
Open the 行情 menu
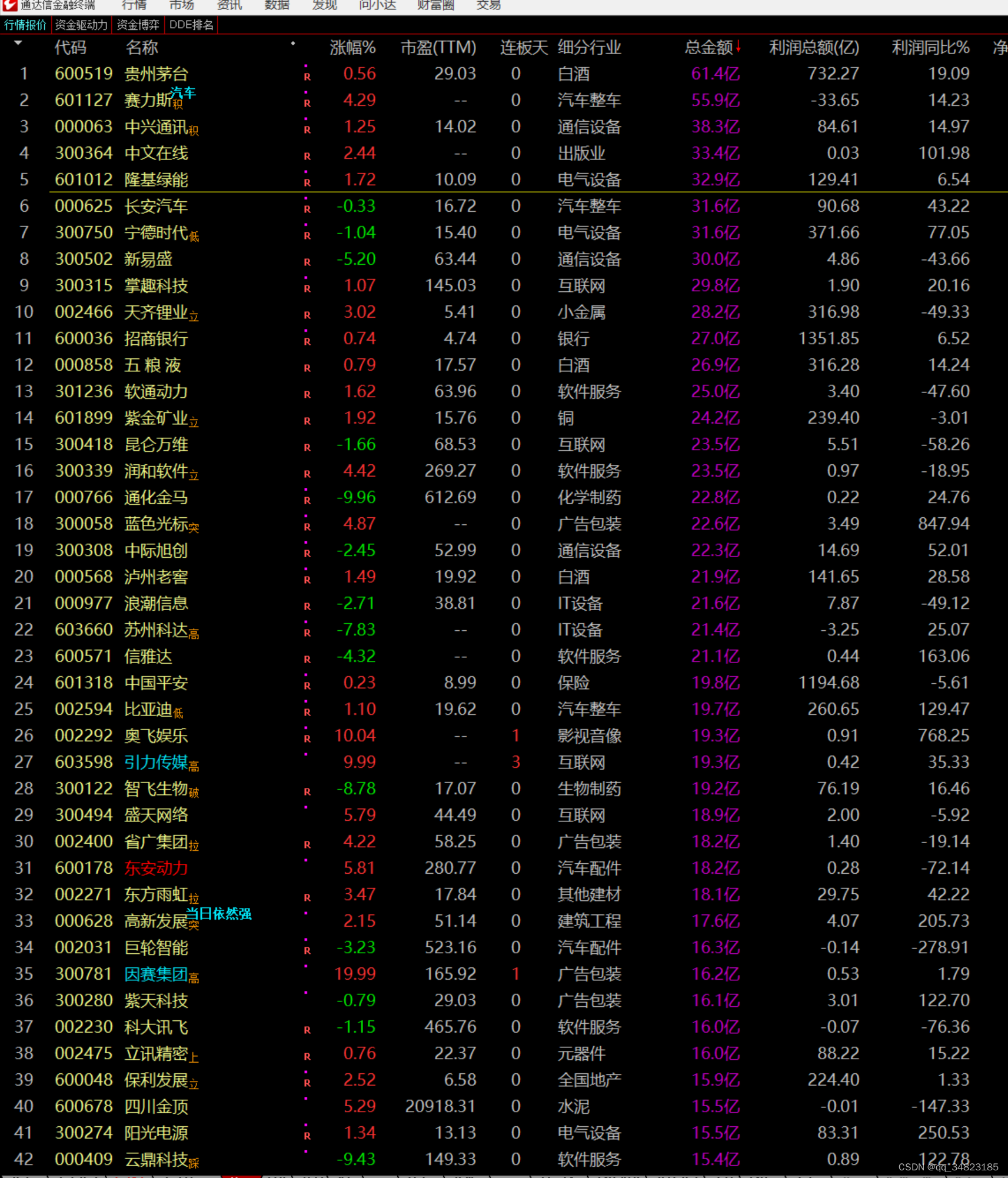134,5
